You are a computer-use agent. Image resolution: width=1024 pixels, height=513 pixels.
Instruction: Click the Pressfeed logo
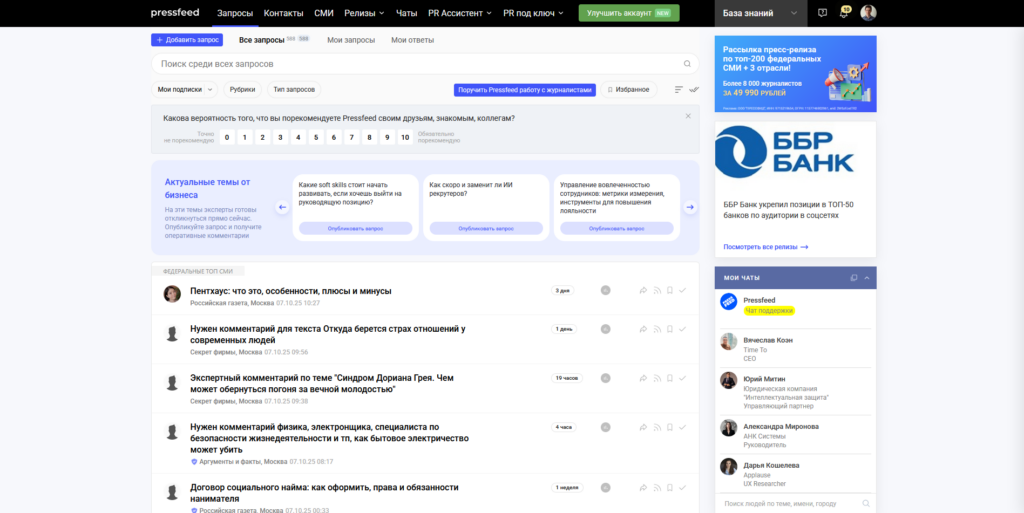pyautogui.click(x=175, y=12)
